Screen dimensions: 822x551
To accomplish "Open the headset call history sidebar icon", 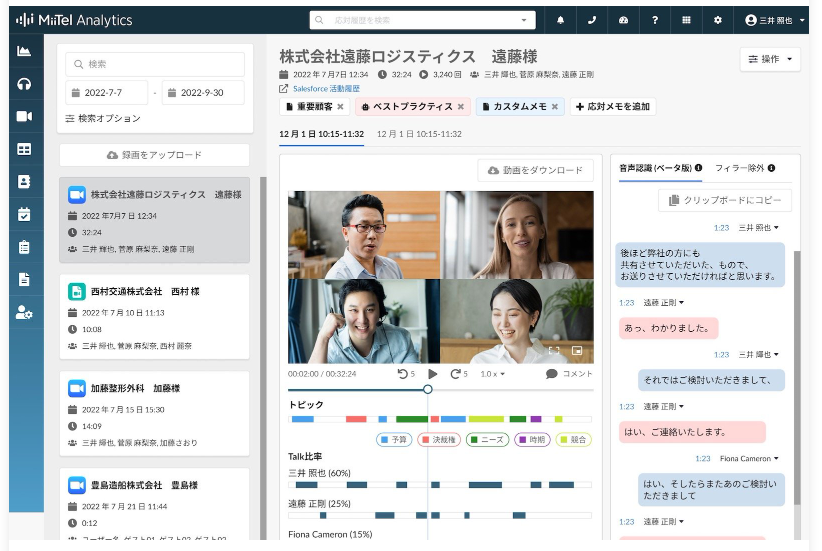I will (x=24, y=84).
